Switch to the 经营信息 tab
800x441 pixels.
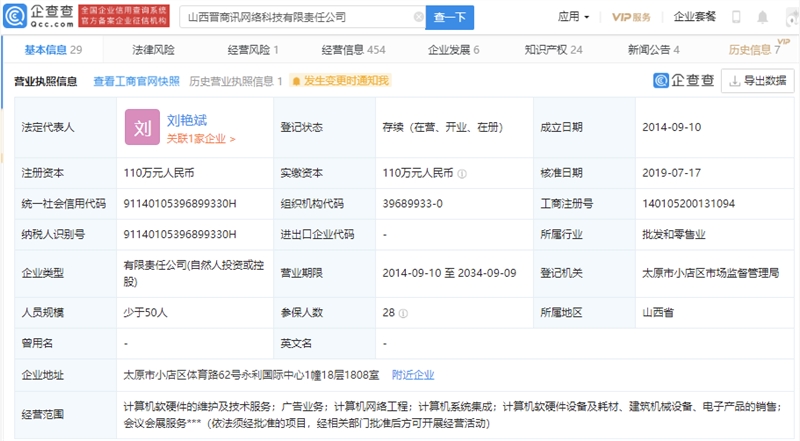(x=353, y=50)
